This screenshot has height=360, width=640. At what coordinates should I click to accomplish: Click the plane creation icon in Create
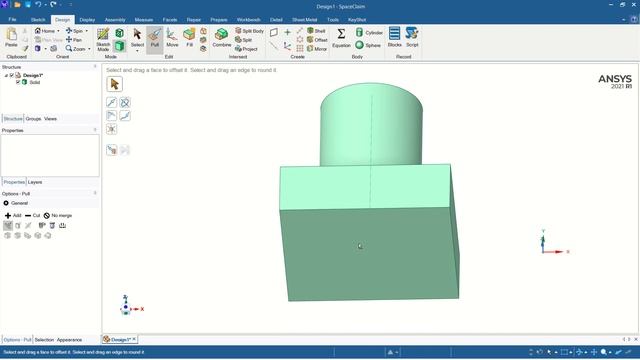point(274,32)
